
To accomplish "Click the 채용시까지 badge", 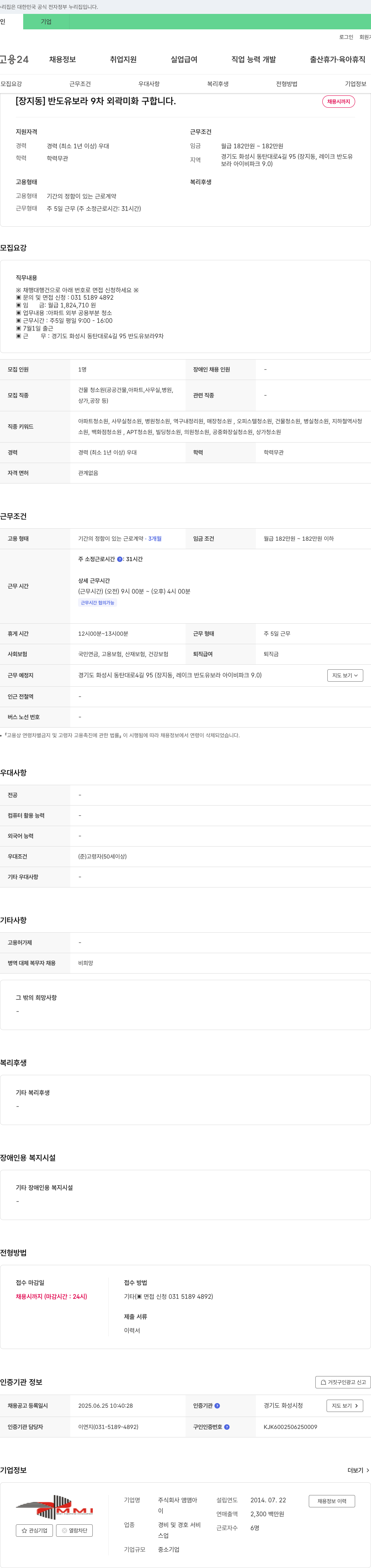I will [339, 102].
